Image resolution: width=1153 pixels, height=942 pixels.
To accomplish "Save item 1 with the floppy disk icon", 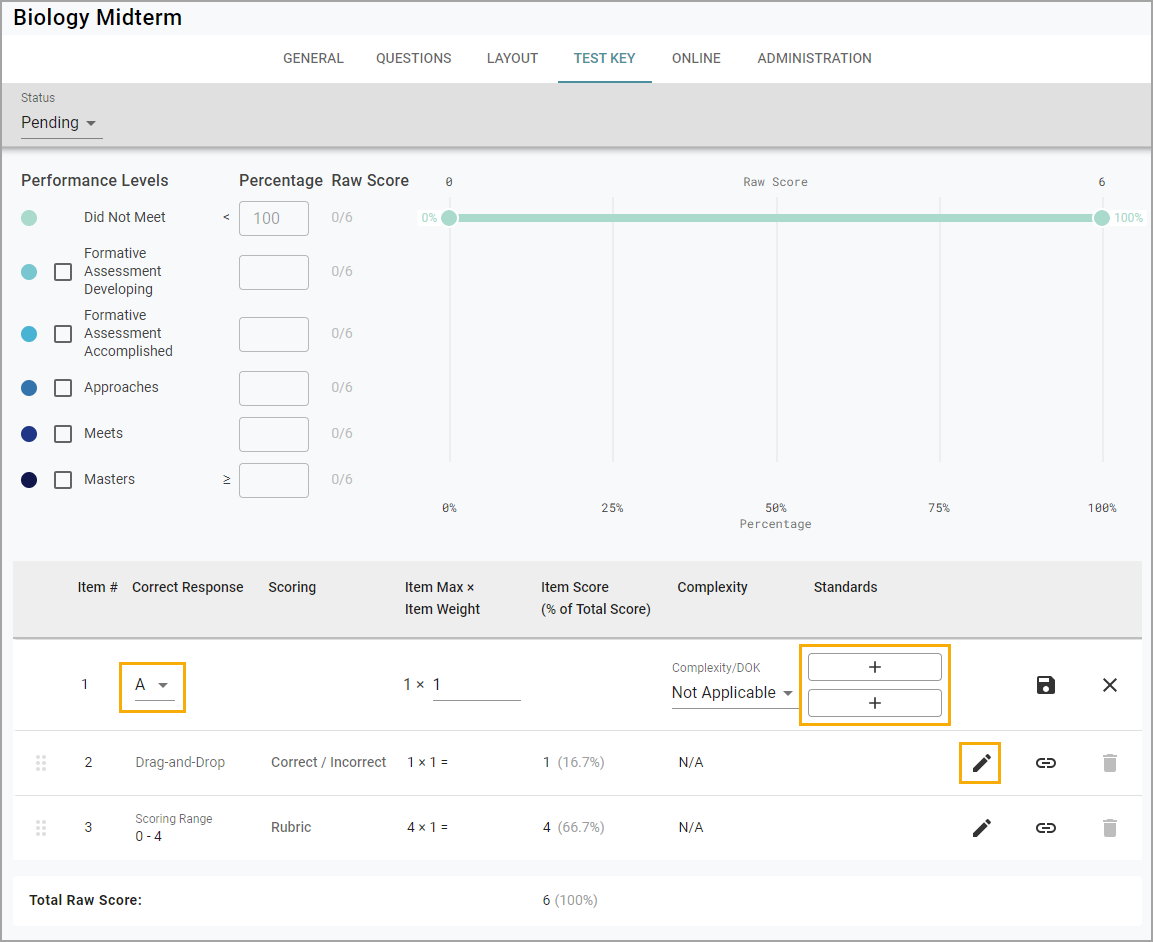I will (x=1045, y=685).
